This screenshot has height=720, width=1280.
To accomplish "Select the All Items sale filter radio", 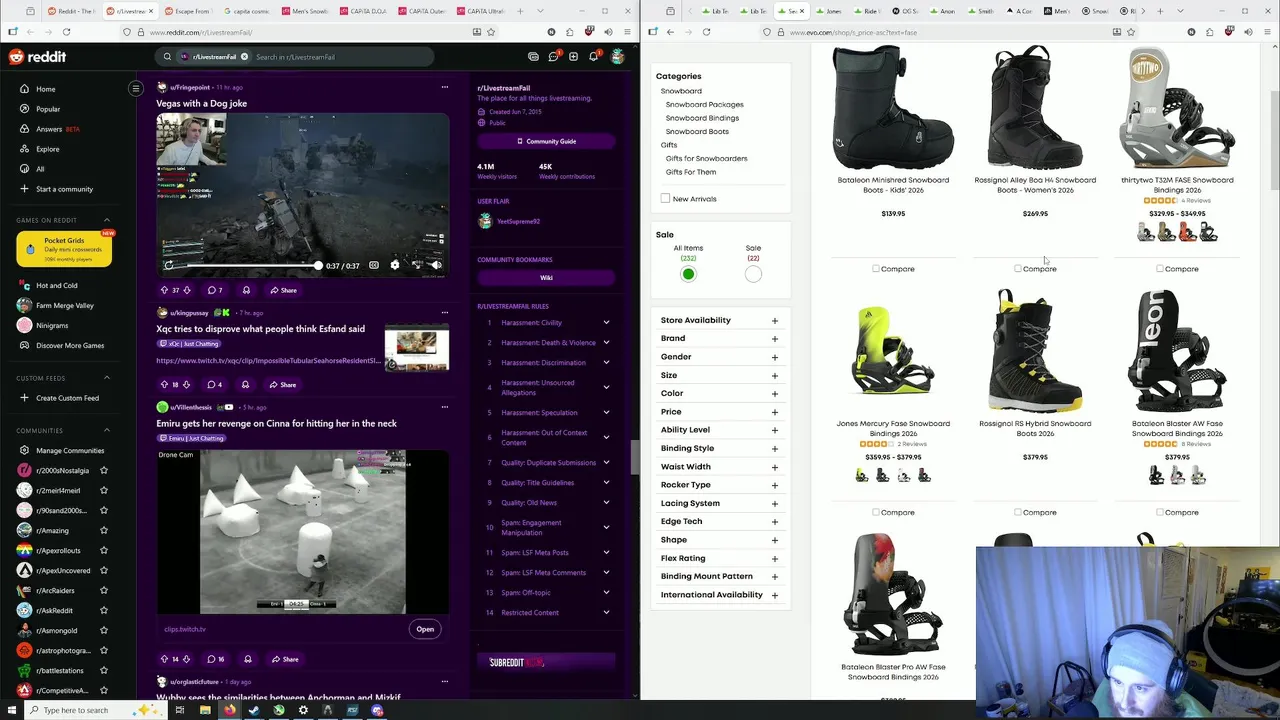I will point(688,274).
